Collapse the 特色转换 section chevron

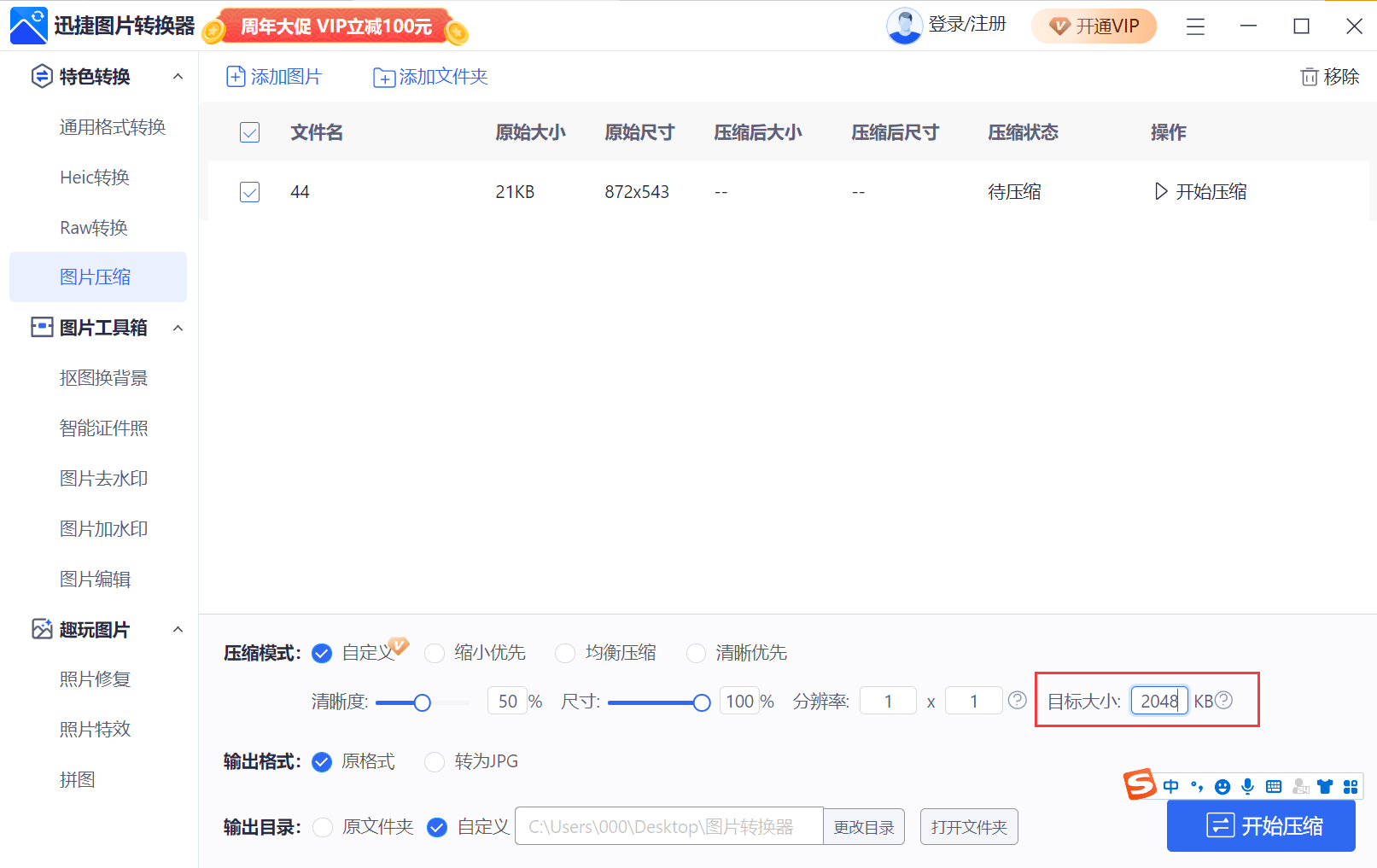[178, 77]
